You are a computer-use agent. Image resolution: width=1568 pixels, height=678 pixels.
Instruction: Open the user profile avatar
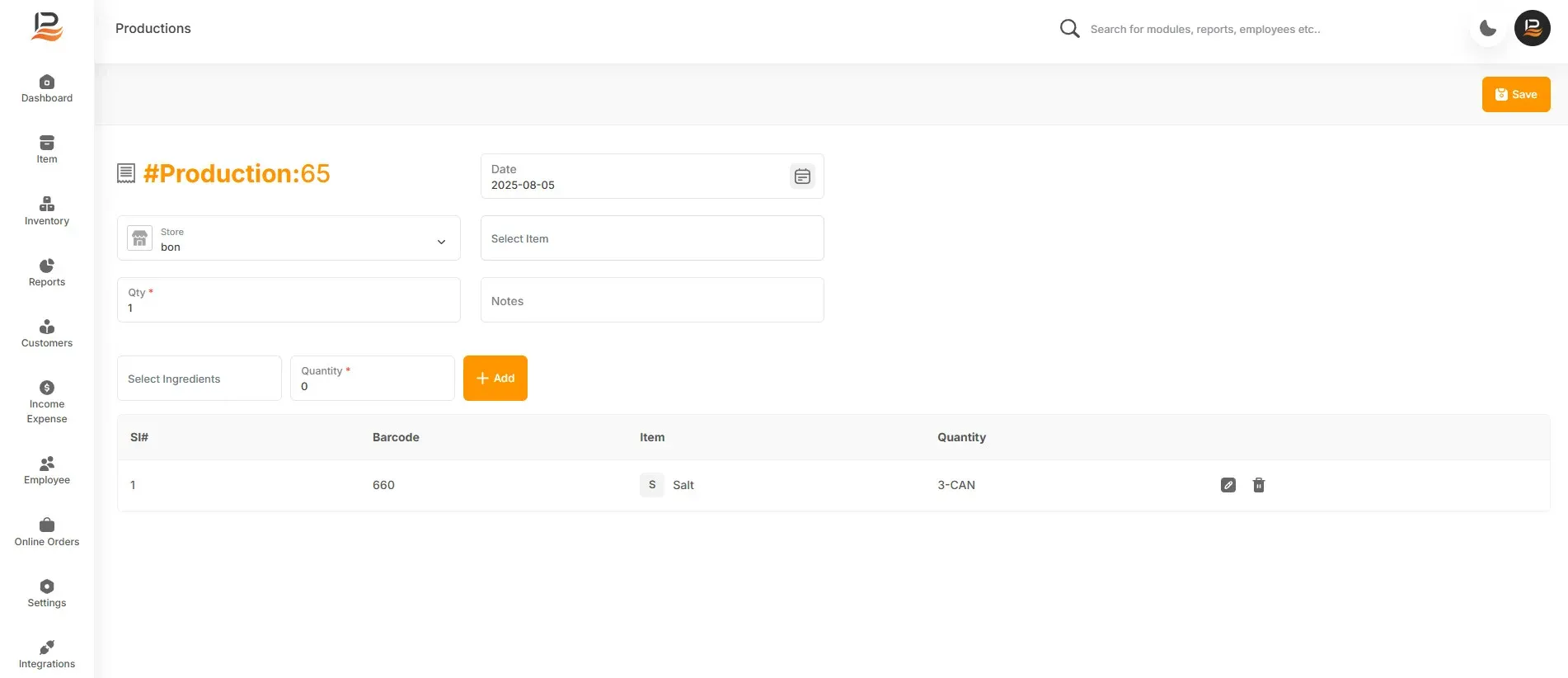(x=1533, y=28)
